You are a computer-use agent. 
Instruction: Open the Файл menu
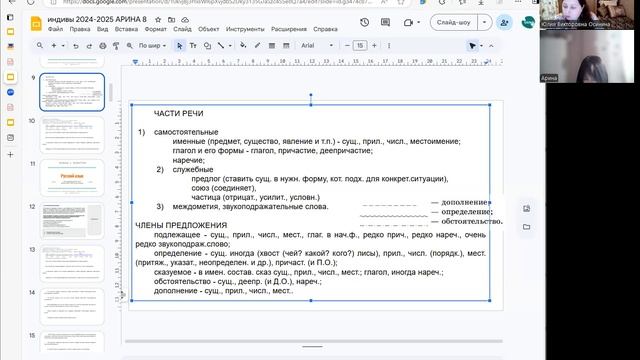pyautogui.click(x=55, y=29)
